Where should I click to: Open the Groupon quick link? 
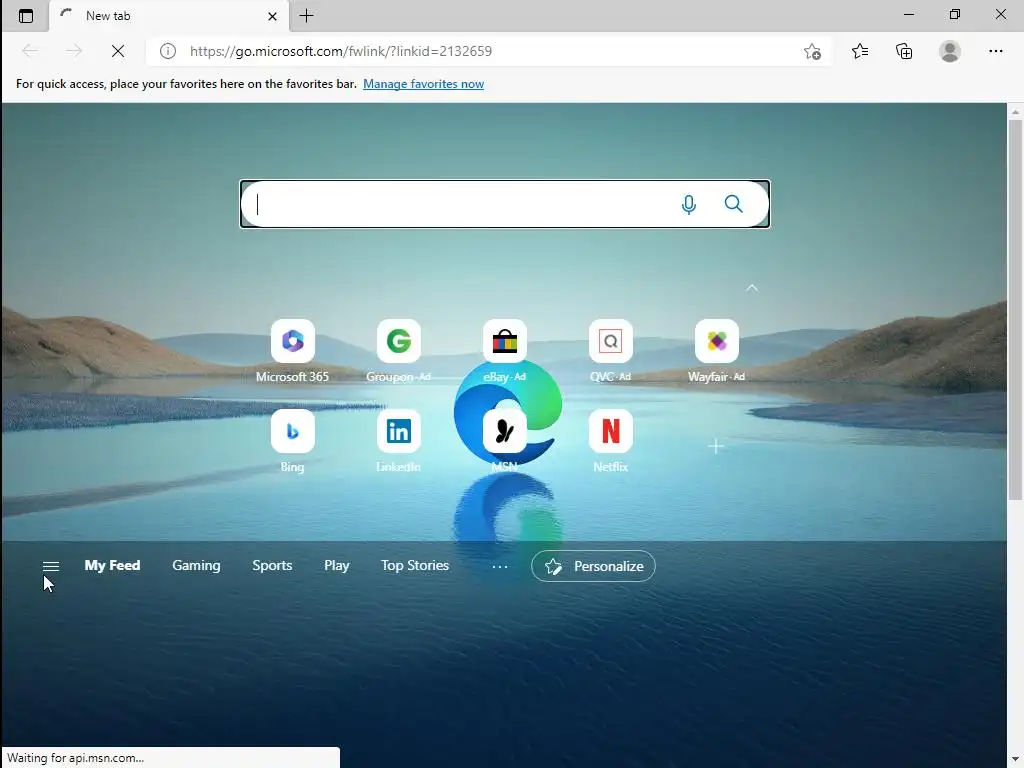pos(398,351)
